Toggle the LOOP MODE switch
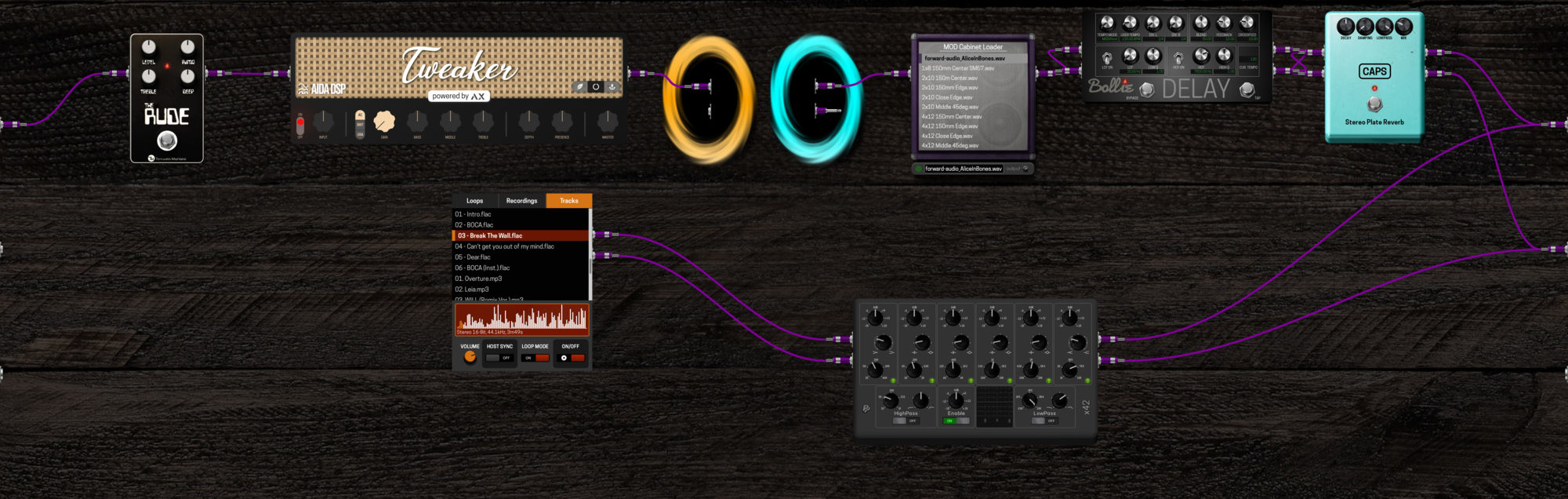 [x=535, y=358]
